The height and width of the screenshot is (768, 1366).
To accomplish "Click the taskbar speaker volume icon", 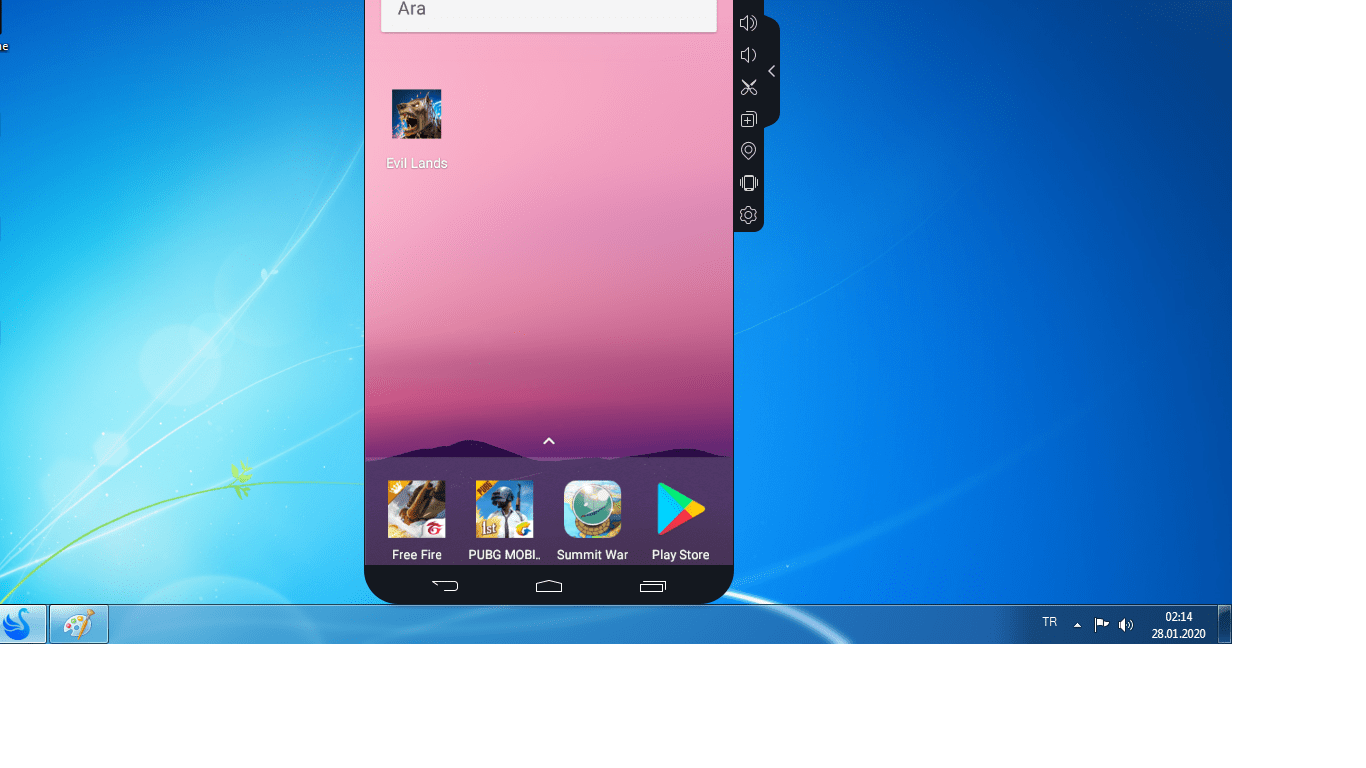I will point(1126,625).
